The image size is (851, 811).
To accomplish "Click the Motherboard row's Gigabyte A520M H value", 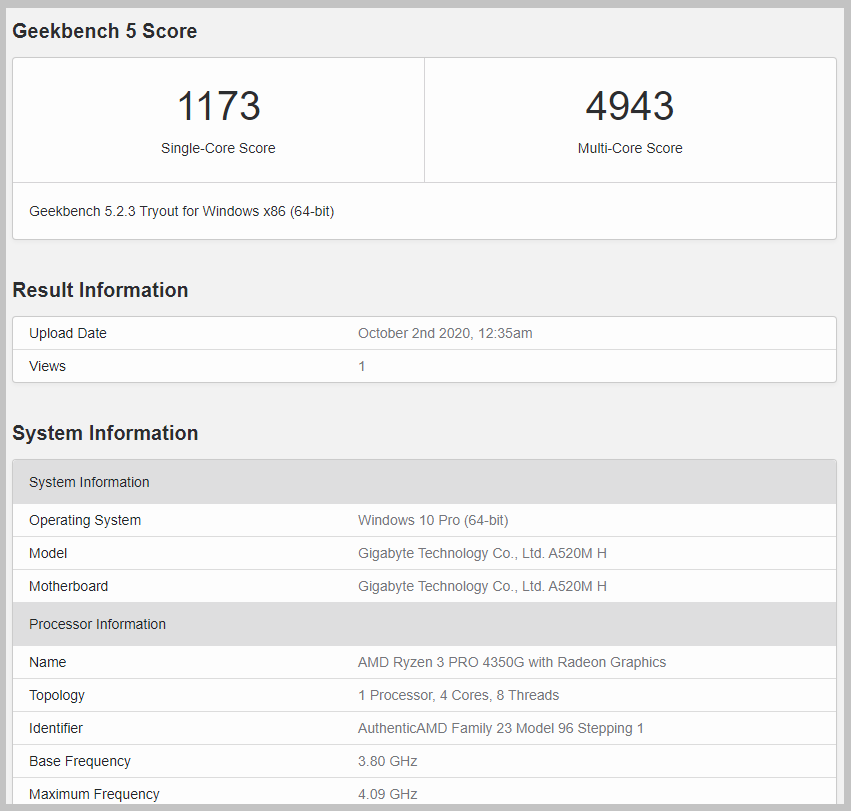I will click(482, 586).
